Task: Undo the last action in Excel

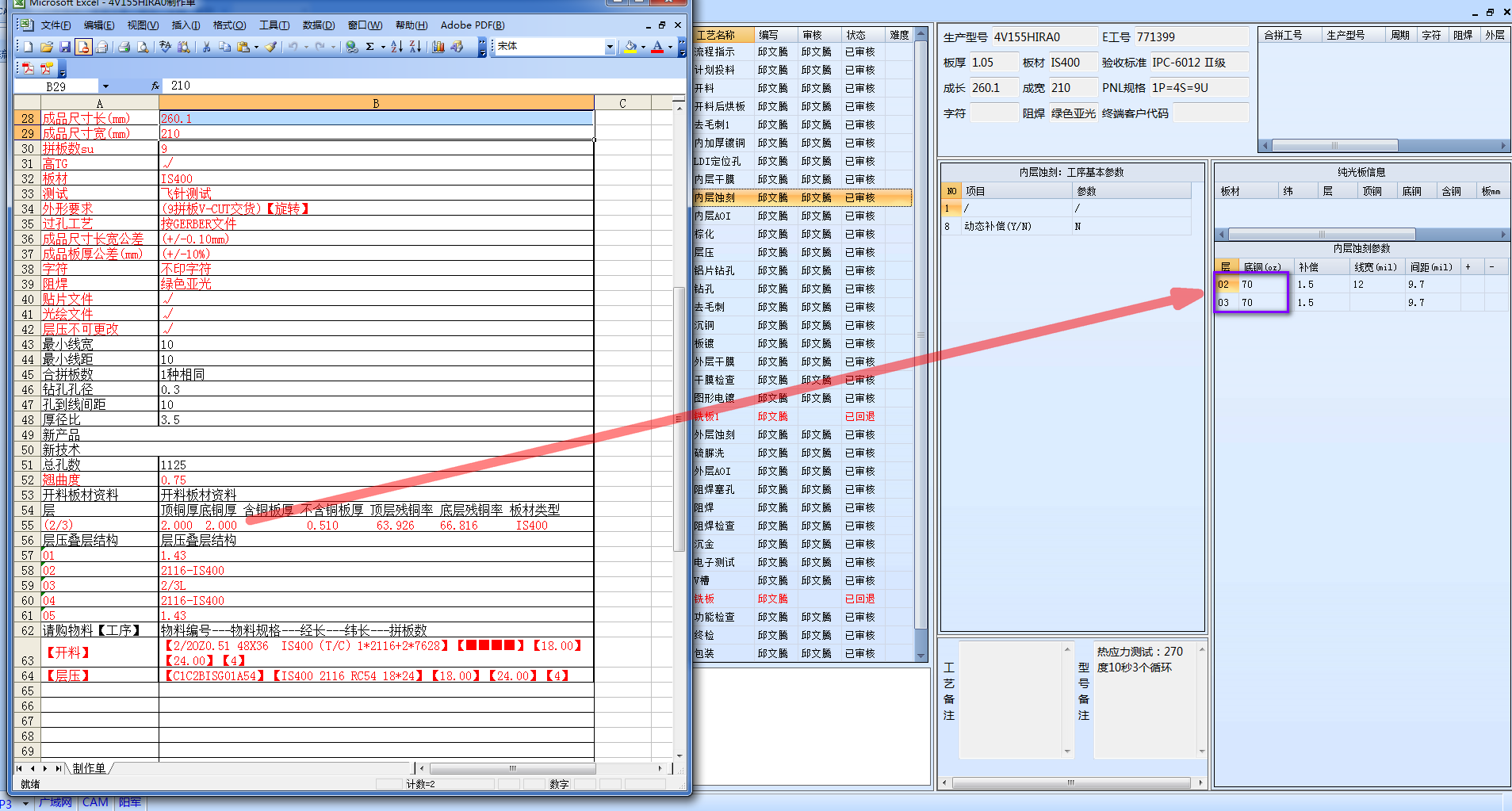Action: pyautogui.click(x=293, y=47)
